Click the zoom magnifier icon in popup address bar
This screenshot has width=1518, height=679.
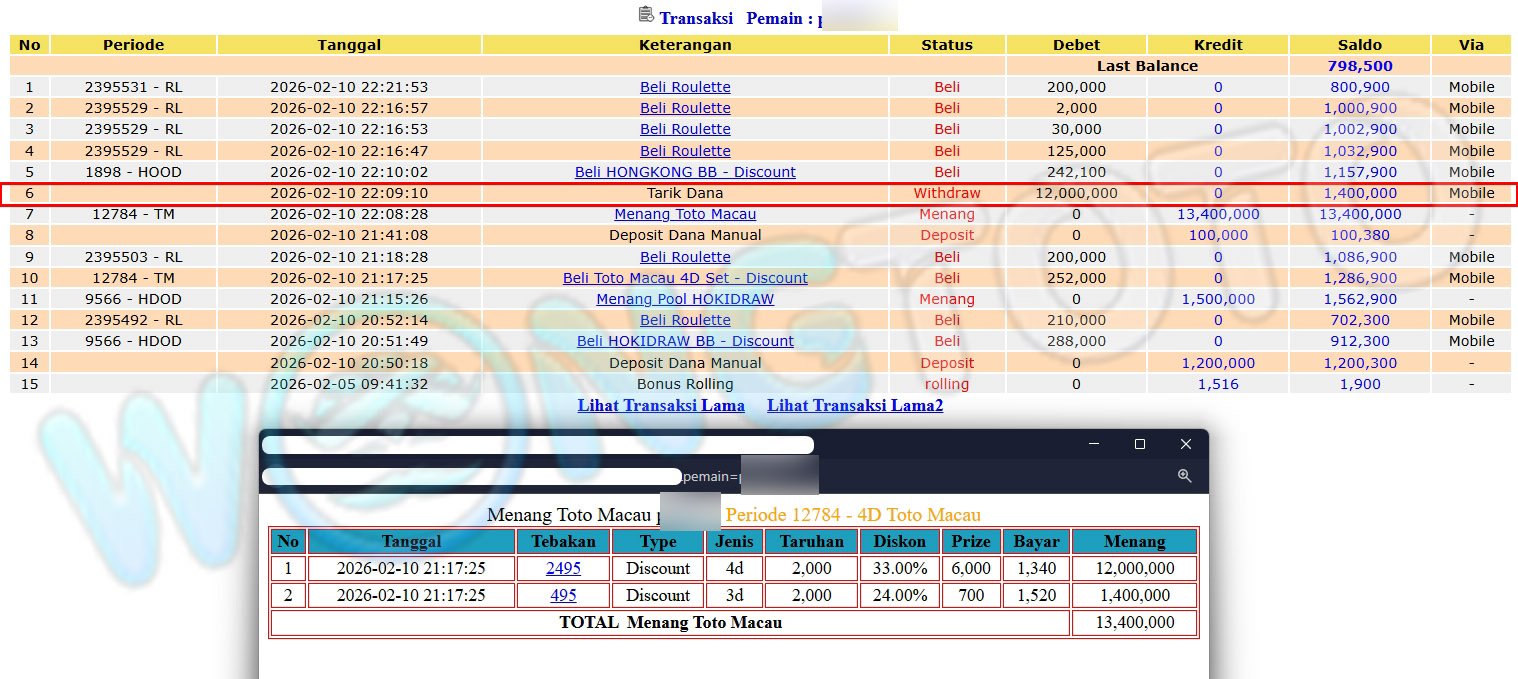click(1184, 476)
